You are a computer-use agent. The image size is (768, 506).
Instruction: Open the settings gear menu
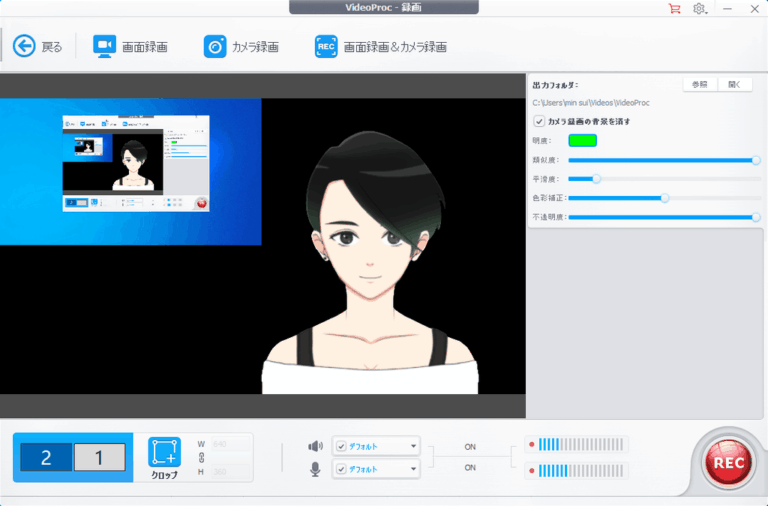point(700,8)
